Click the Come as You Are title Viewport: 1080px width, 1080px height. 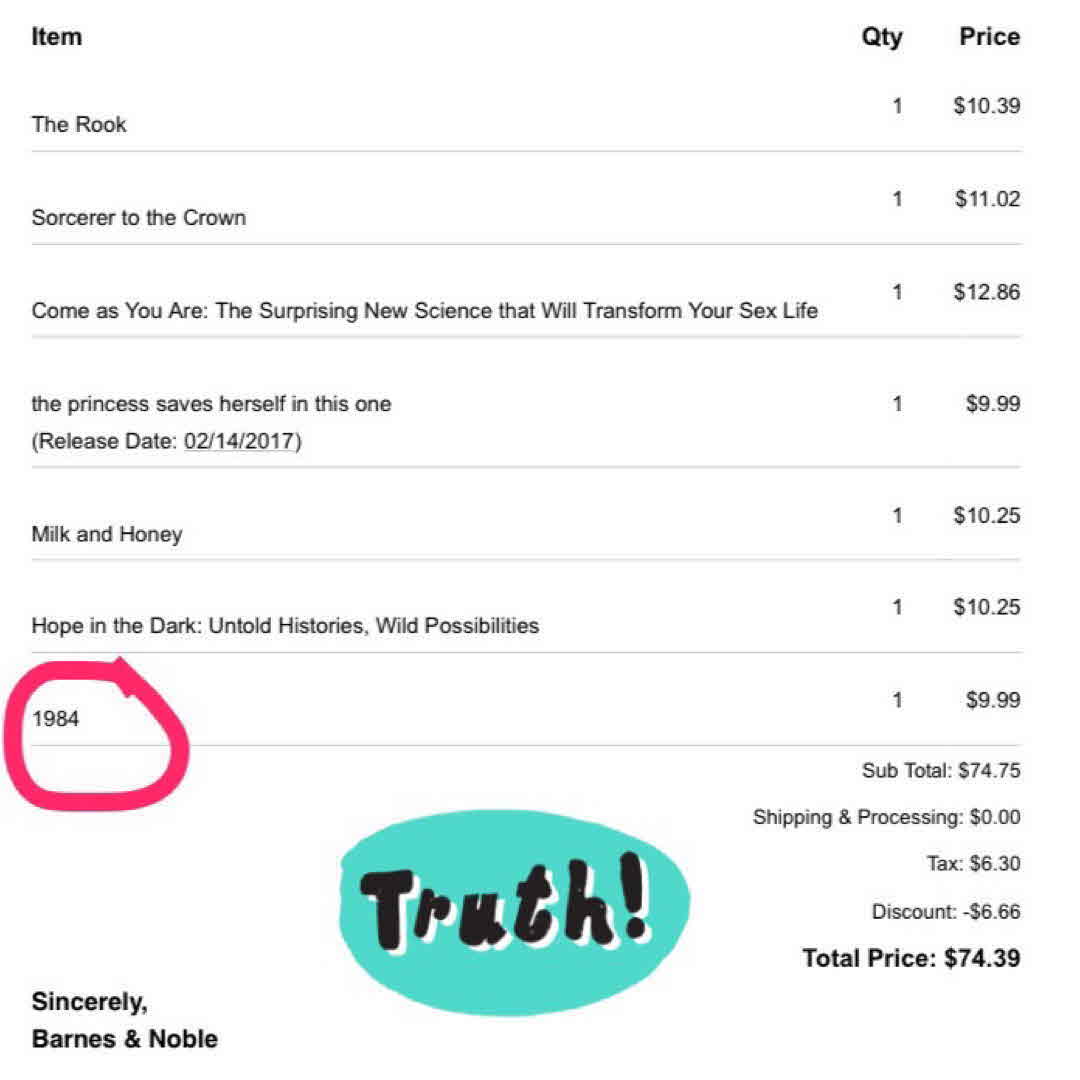pyautogui.click(x=424, y=310)
